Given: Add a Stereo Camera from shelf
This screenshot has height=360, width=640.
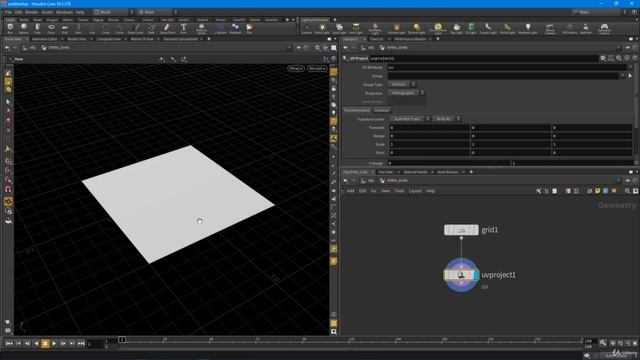Looking at the screenshot, I should point(550,29).
